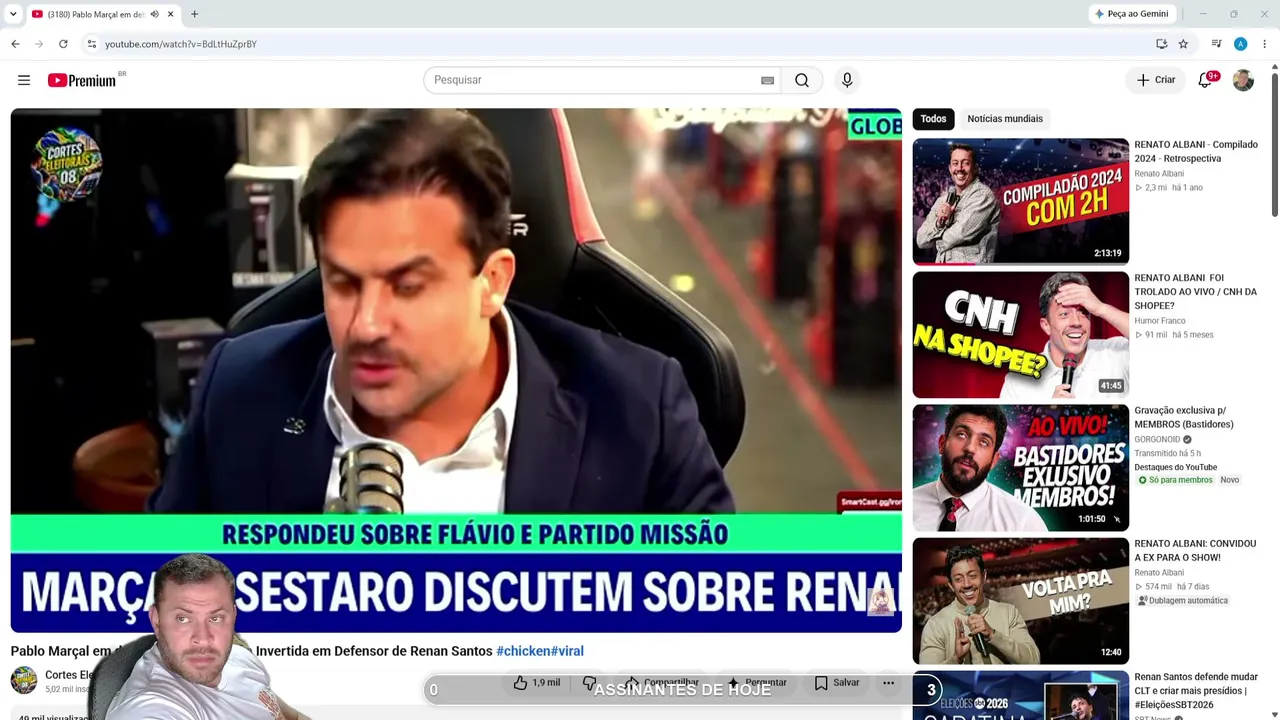Go forward in browser history
Screen dimensions: 1280x720
[x=39, y=44]
